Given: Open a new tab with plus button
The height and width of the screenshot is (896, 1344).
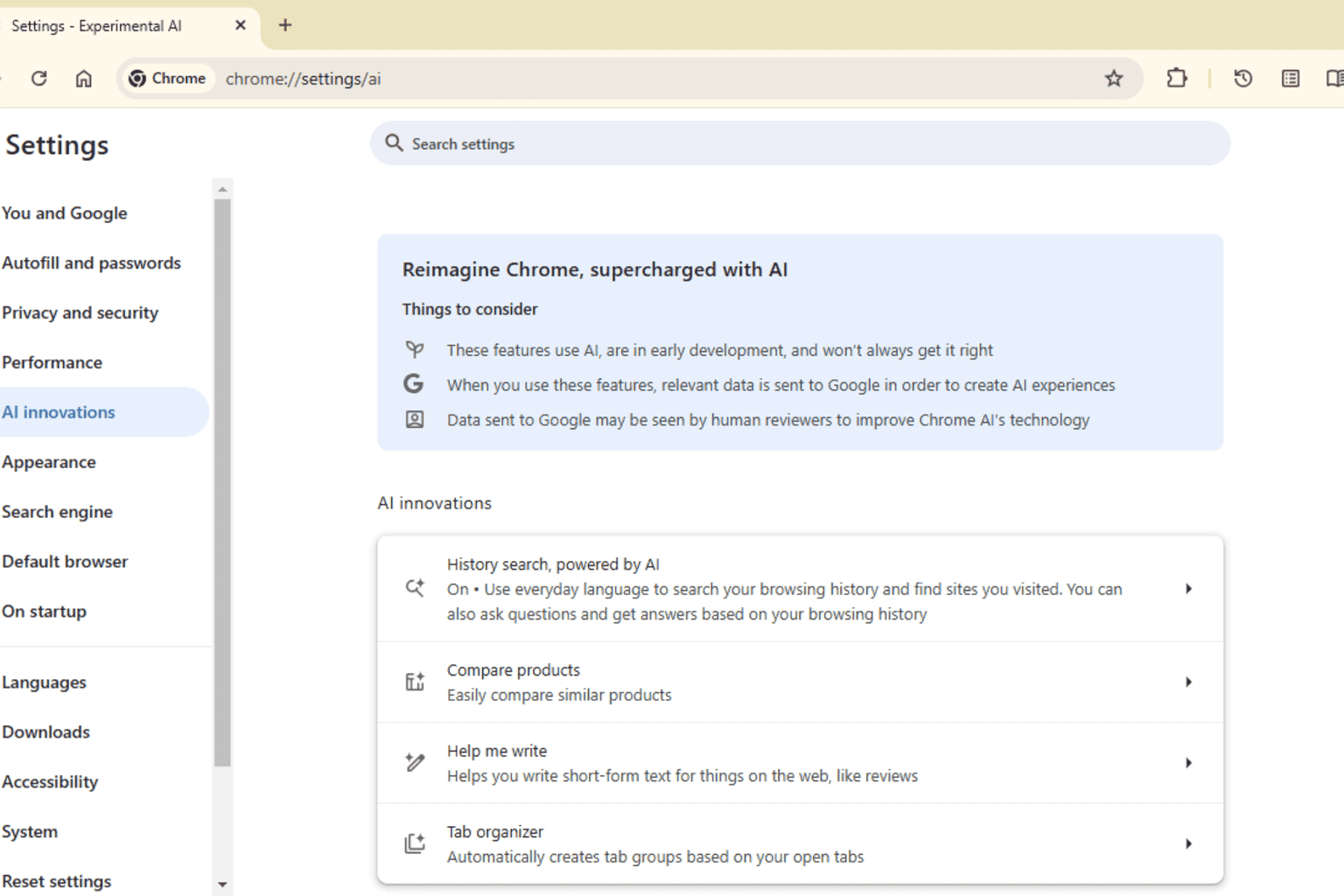Looking at the screenshot, I should tap(285, 25).
